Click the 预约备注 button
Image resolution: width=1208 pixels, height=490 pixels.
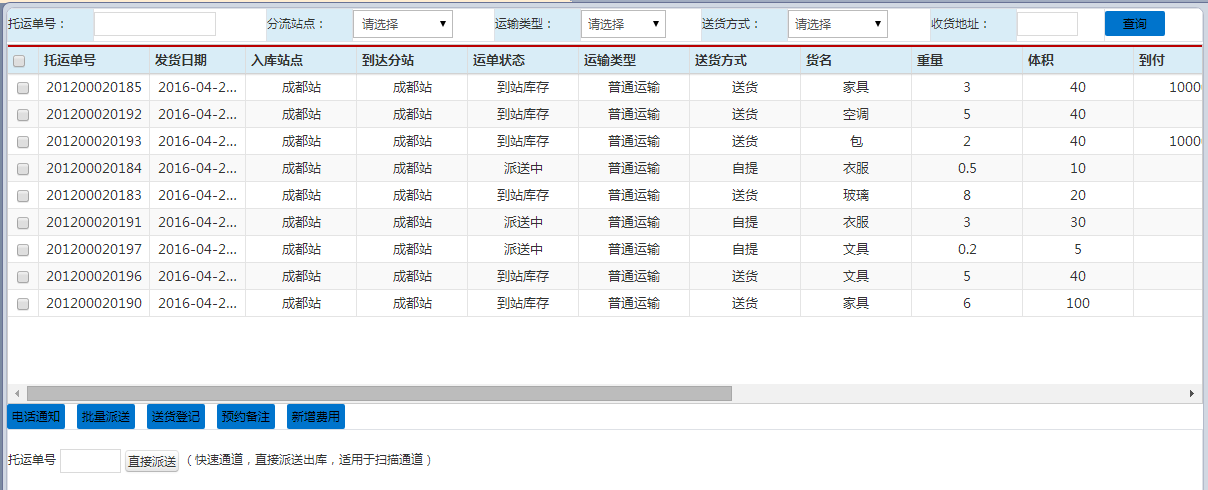click(245, 416)
